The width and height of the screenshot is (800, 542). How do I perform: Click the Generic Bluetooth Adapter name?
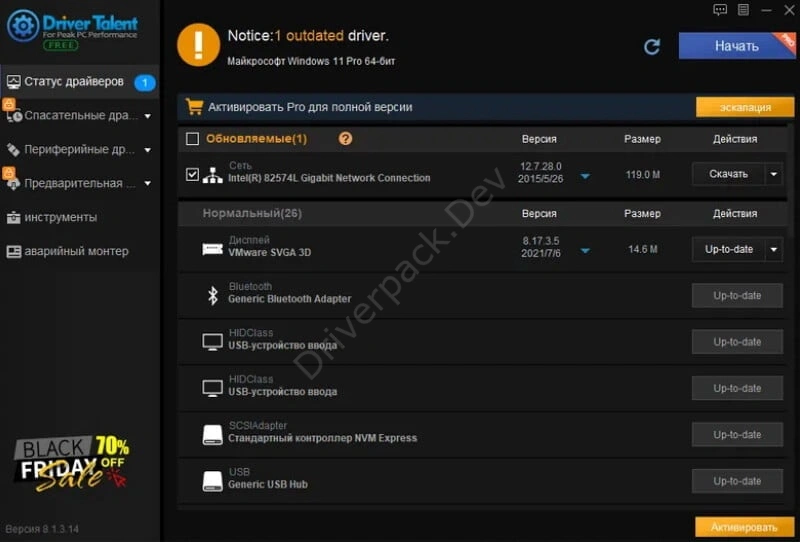coord(289,299)
